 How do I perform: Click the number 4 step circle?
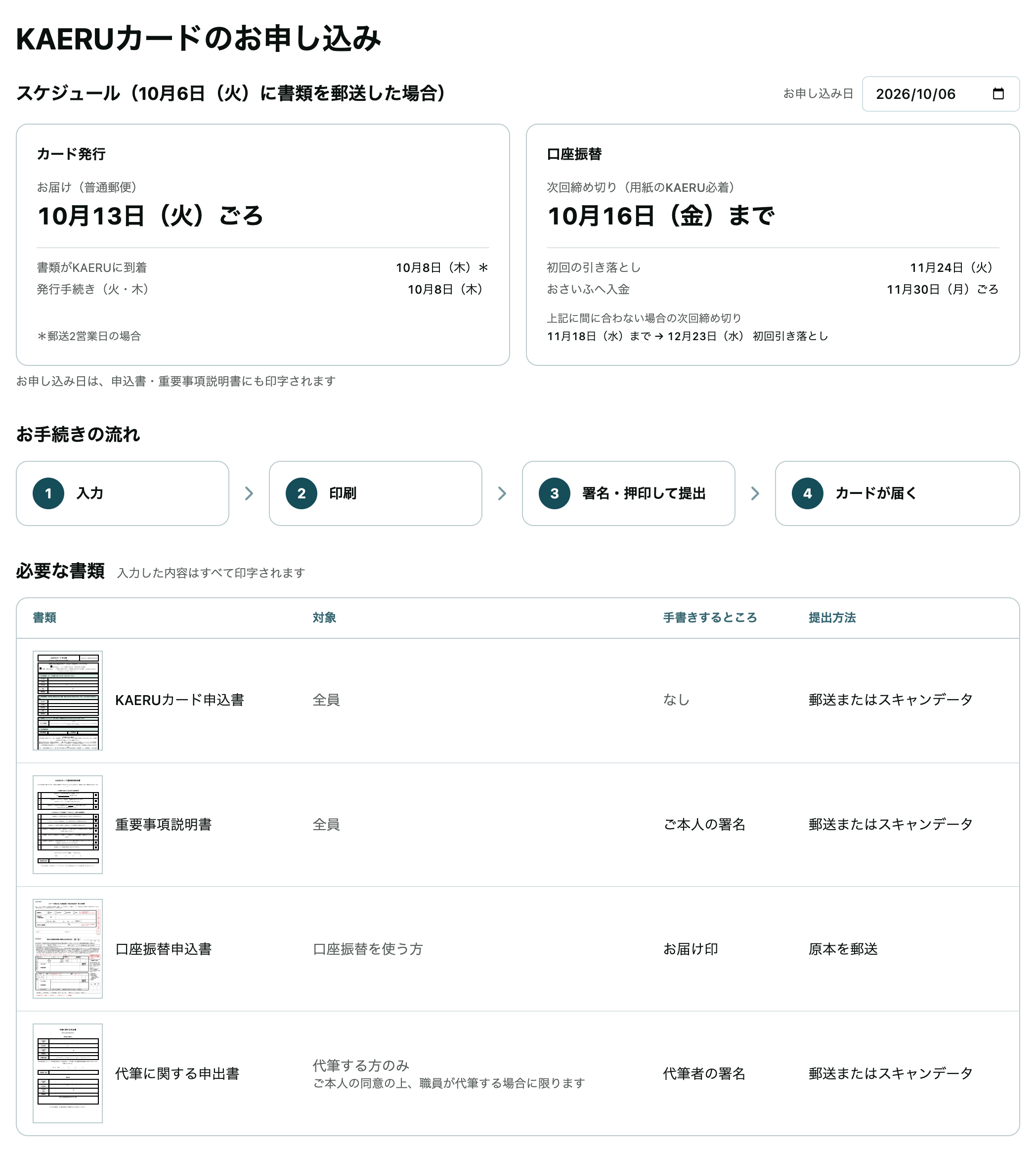tap(807, 493)
